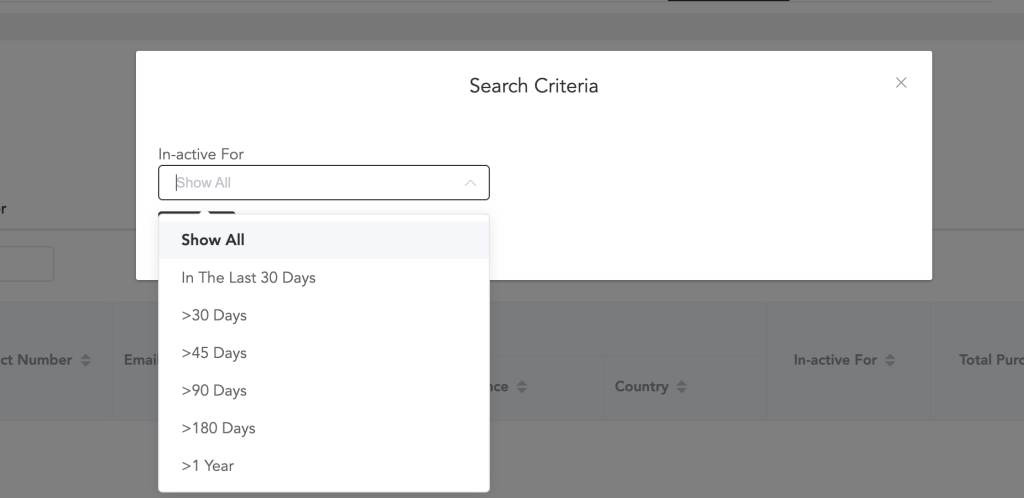The image size is (1024, 498).
Task: Click the Search Criteria dialog title
Action: tap(534, 86)
